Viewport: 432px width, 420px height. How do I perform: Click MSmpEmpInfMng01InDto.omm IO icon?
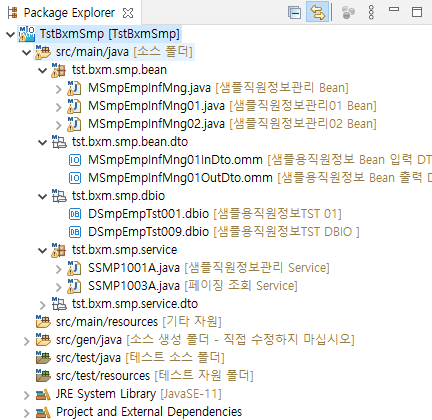click(75, 160)
